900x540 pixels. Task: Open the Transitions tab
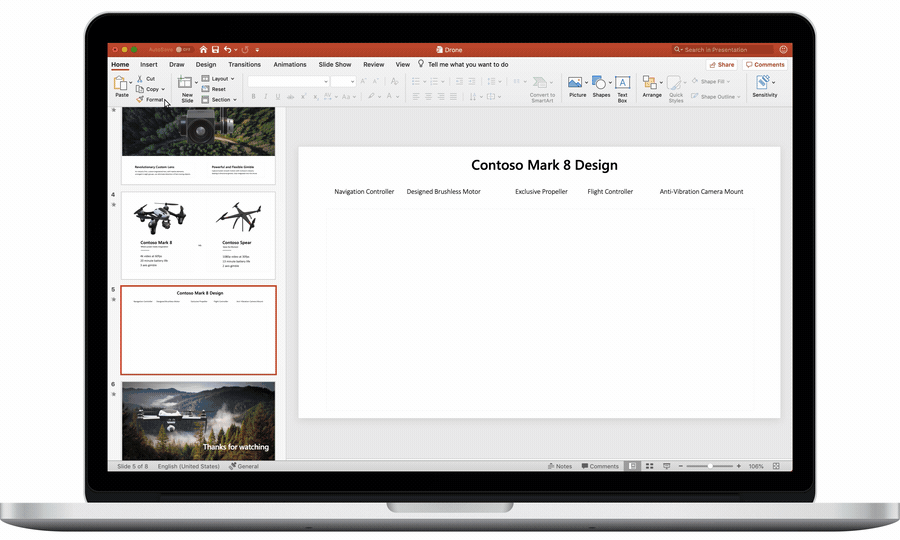(x=244, y=64)
